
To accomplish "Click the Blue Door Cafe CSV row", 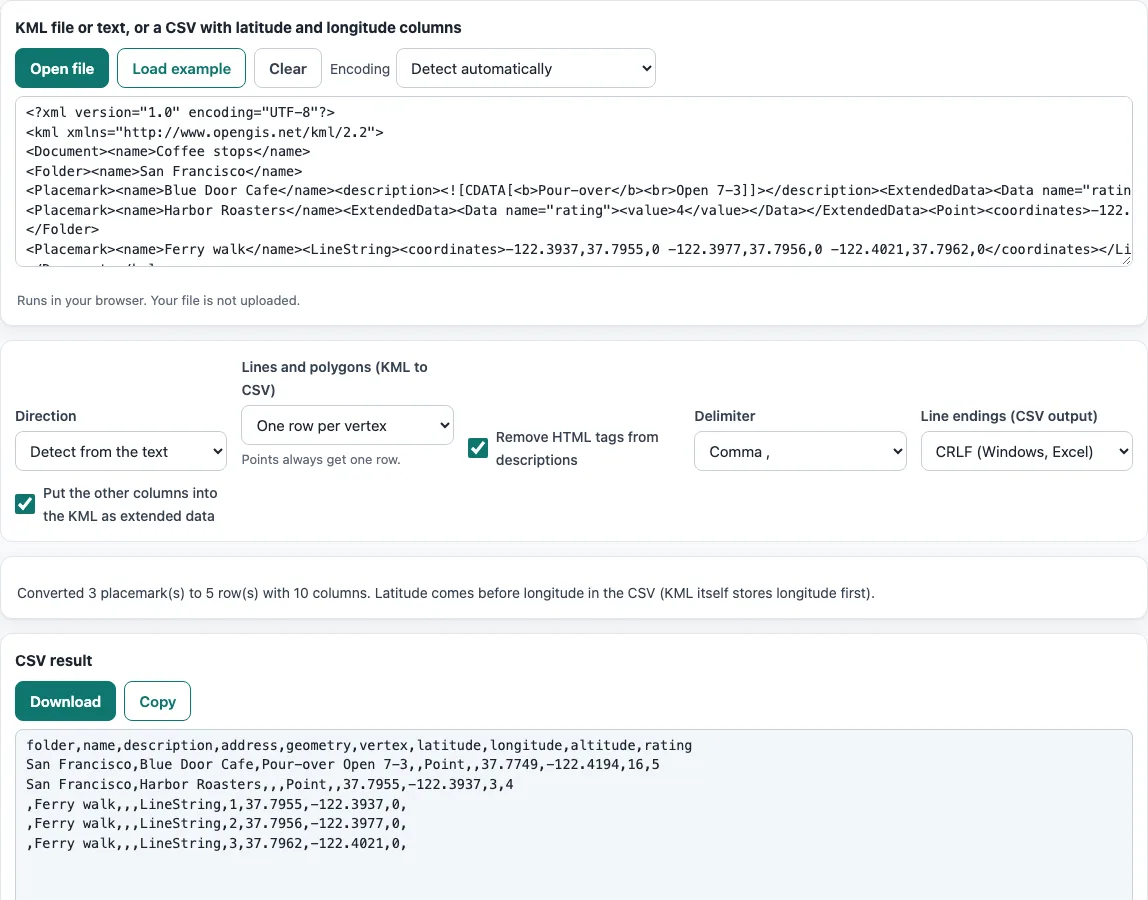I will (x=343, y=765).
